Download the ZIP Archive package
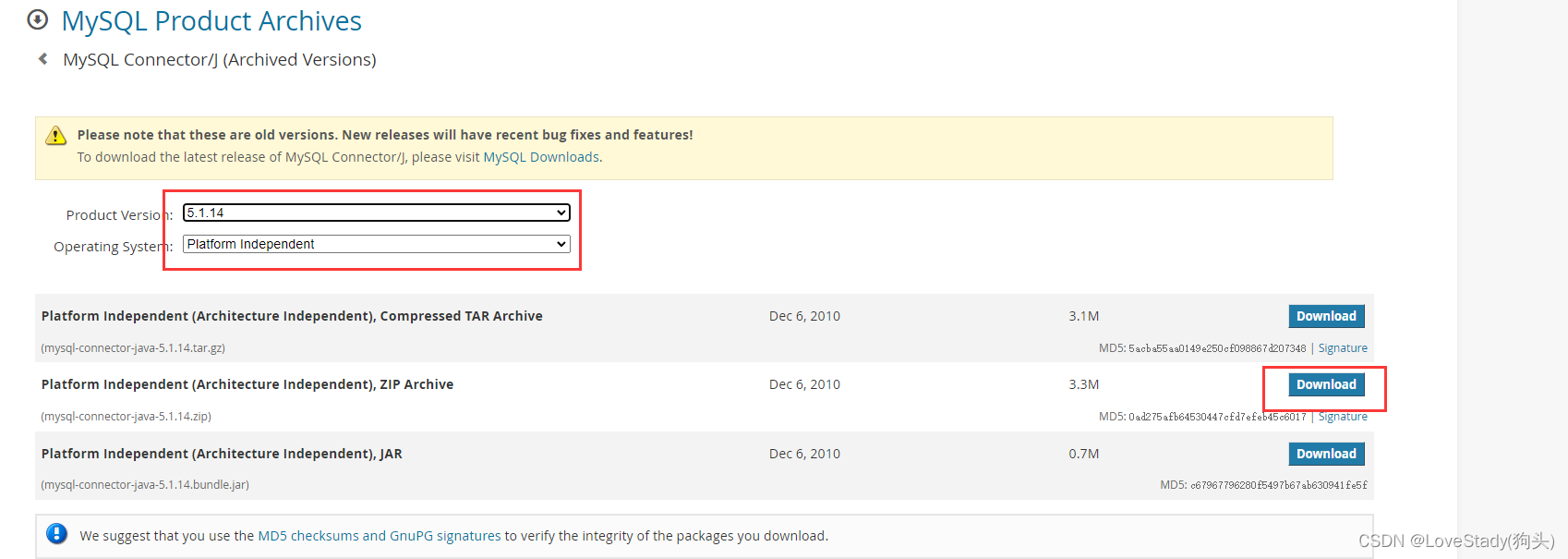The height and width of the screenshot is (559, 1568). [x=1326, y=384]
